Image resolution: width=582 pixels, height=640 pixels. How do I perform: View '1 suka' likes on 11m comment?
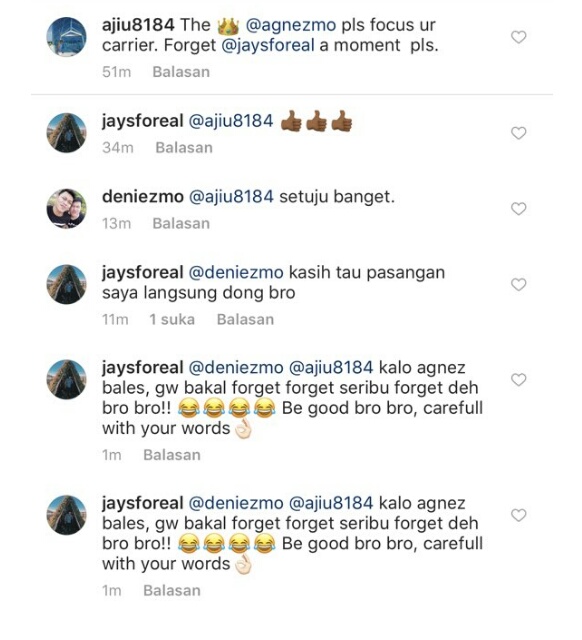172,320
